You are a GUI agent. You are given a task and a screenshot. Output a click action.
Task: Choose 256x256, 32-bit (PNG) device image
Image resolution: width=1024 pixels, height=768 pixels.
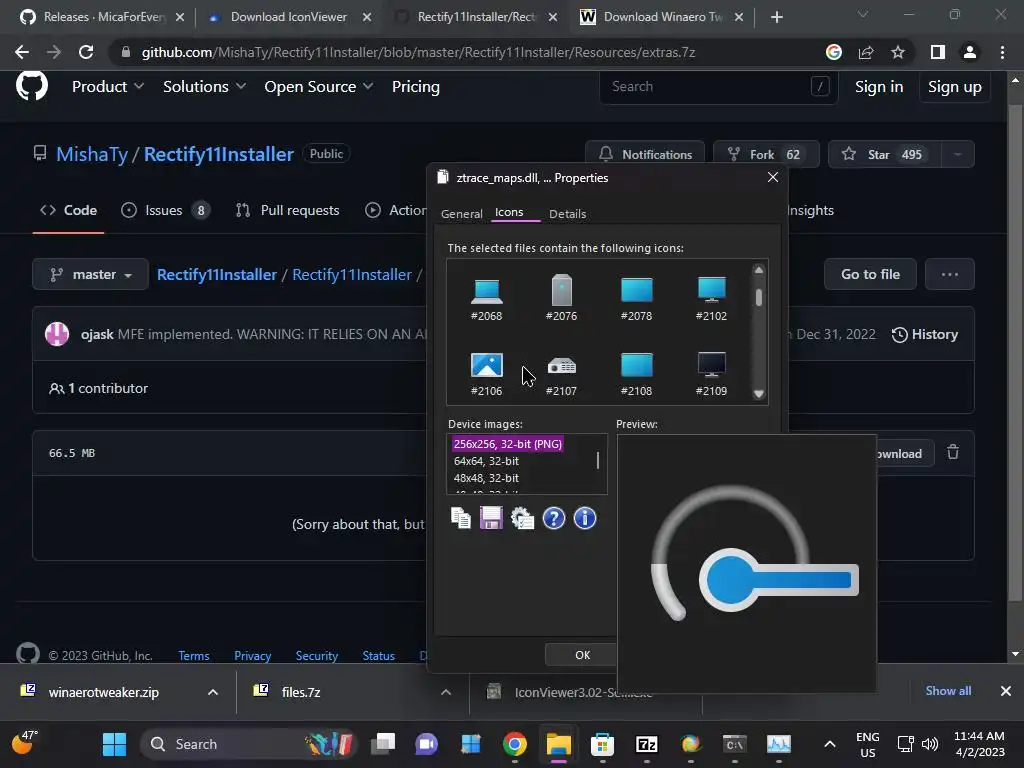click(x=507, y=444)
